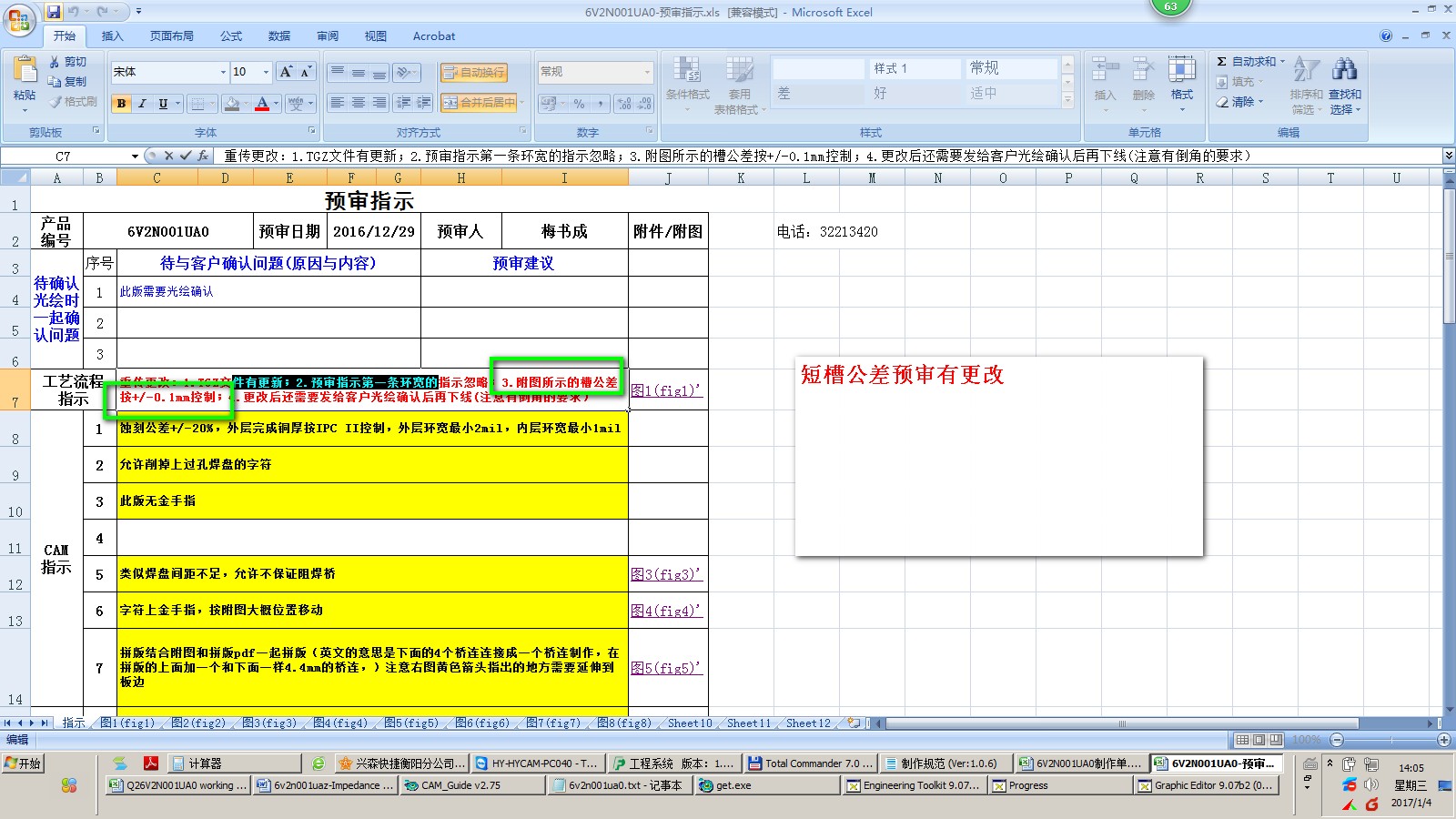Open the font name dropdown (宋体)
Viewport: 1456px width, 819px height.
point(223,72)
